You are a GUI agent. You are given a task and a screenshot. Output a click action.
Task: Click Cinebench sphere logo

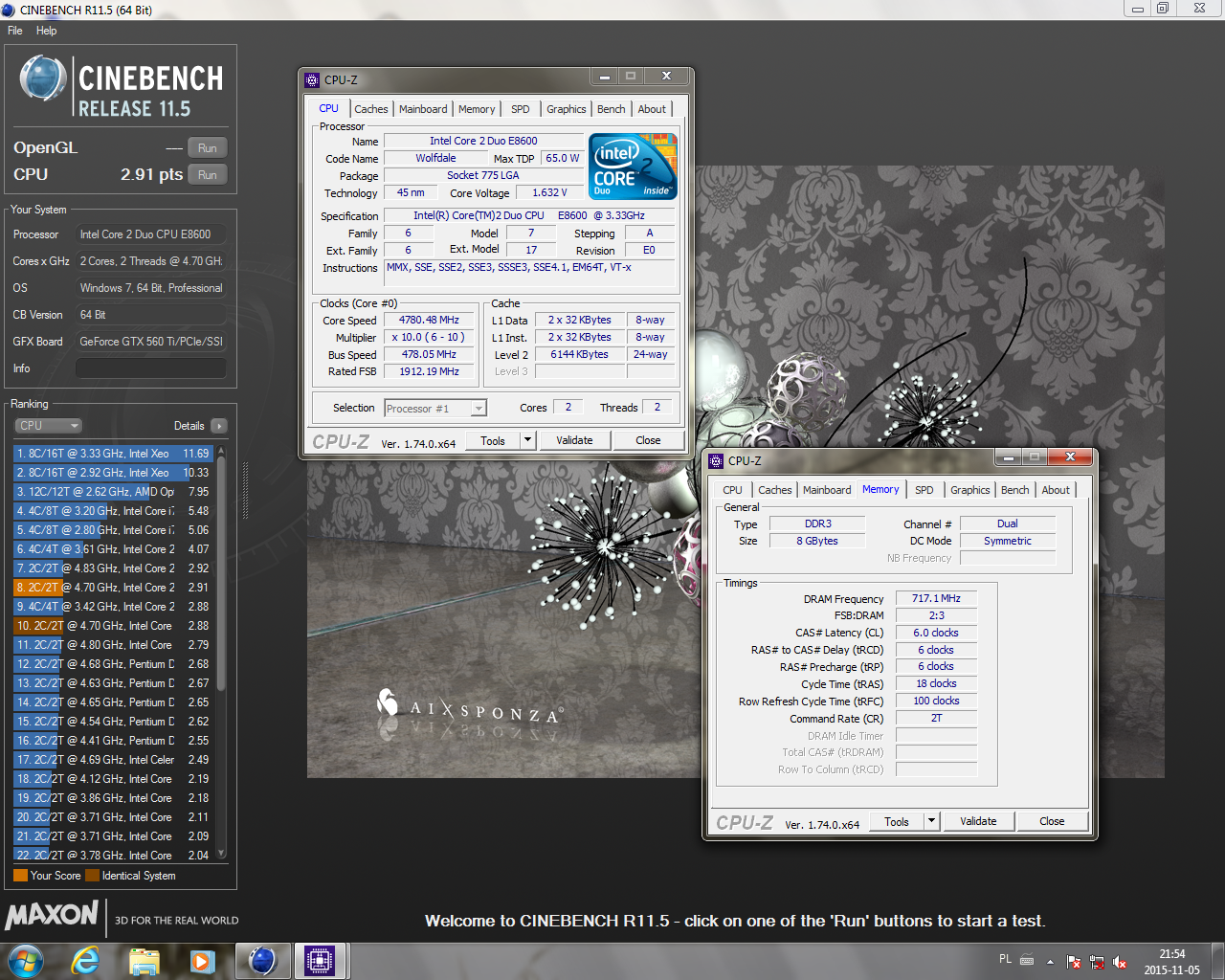[x=42, y=78]
